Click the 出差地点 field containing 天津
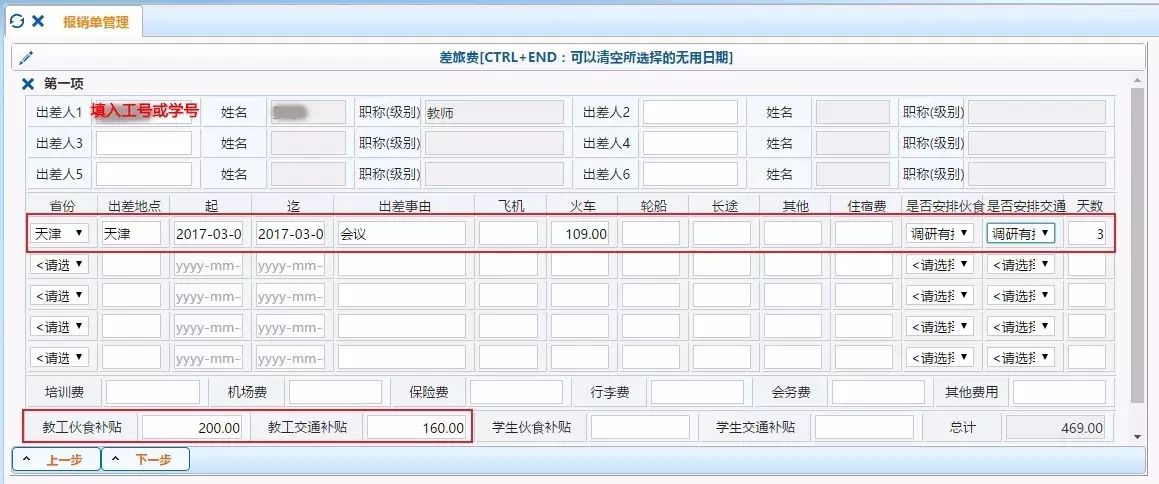This screenshot has height=484, width=1159. (x=132, y=234)
